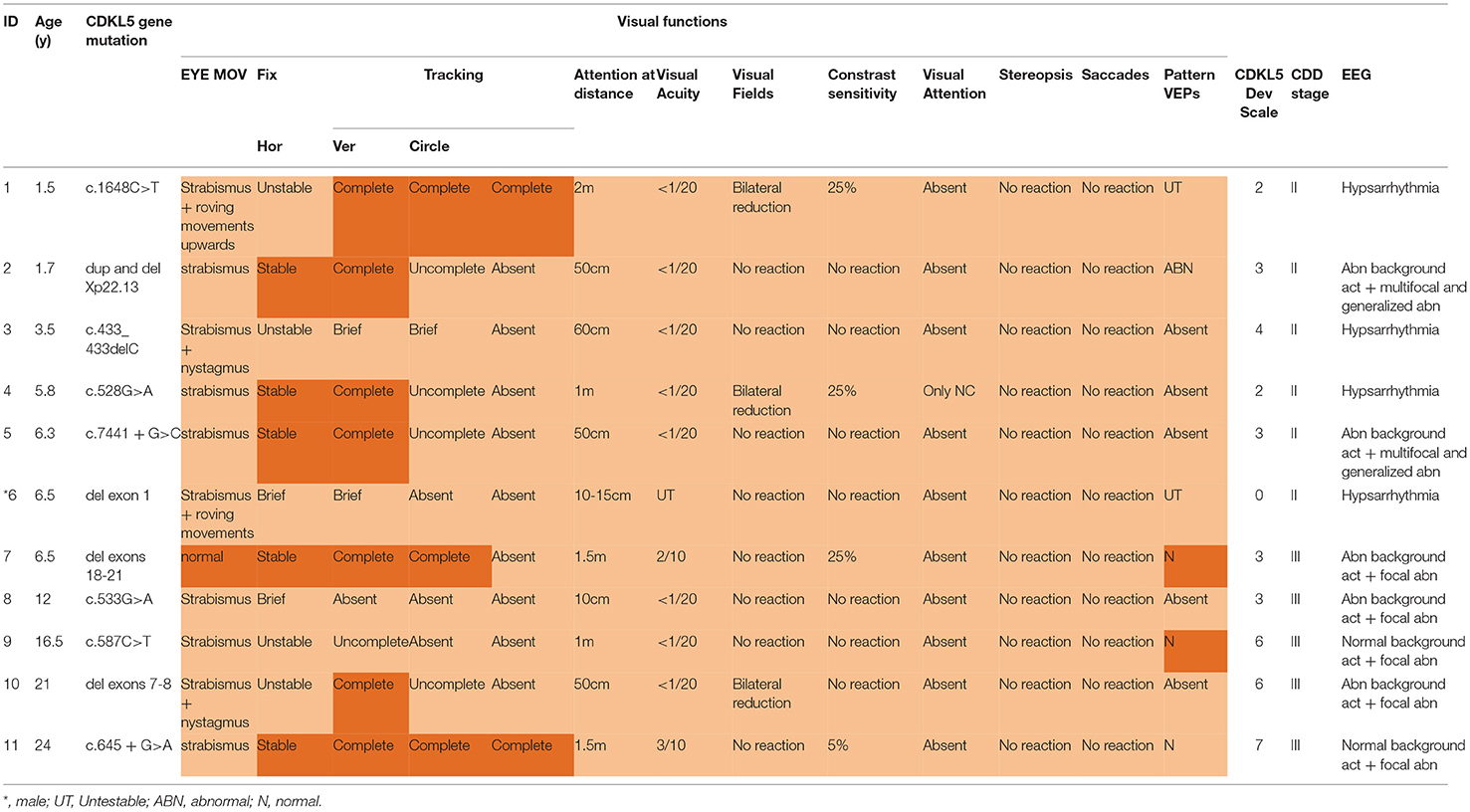Click 'Unstable' in the c.1648C>T row

(285, 187)
